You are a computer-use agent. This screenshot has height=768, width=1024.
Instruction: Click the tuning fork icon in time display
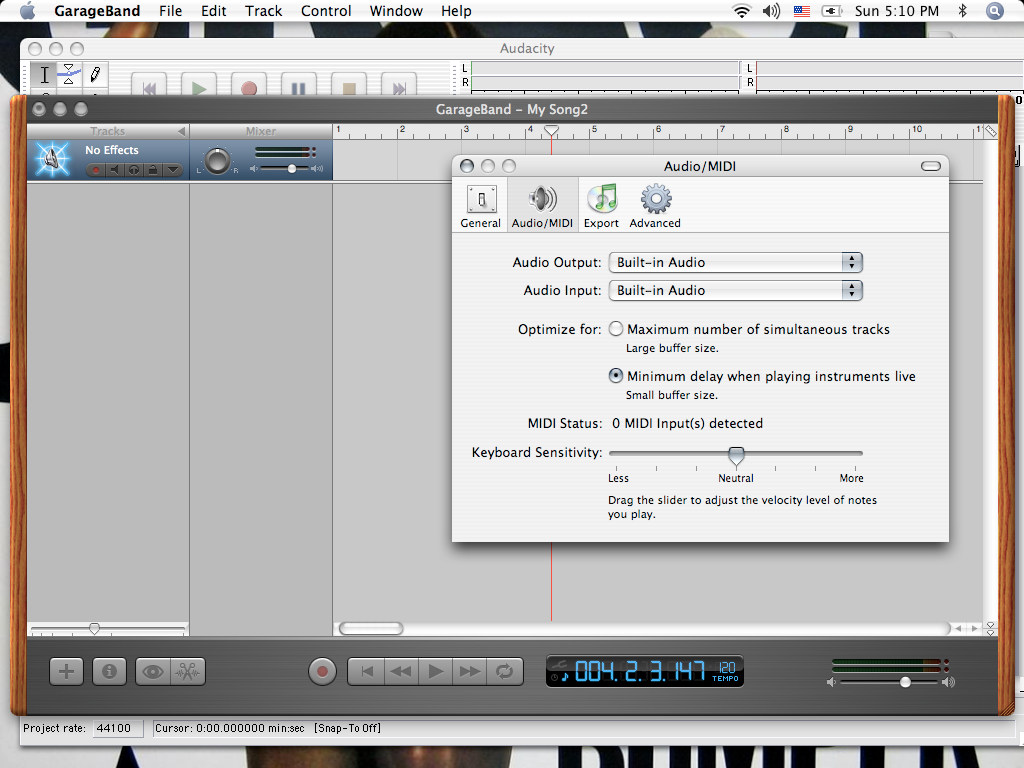[560, 665]
